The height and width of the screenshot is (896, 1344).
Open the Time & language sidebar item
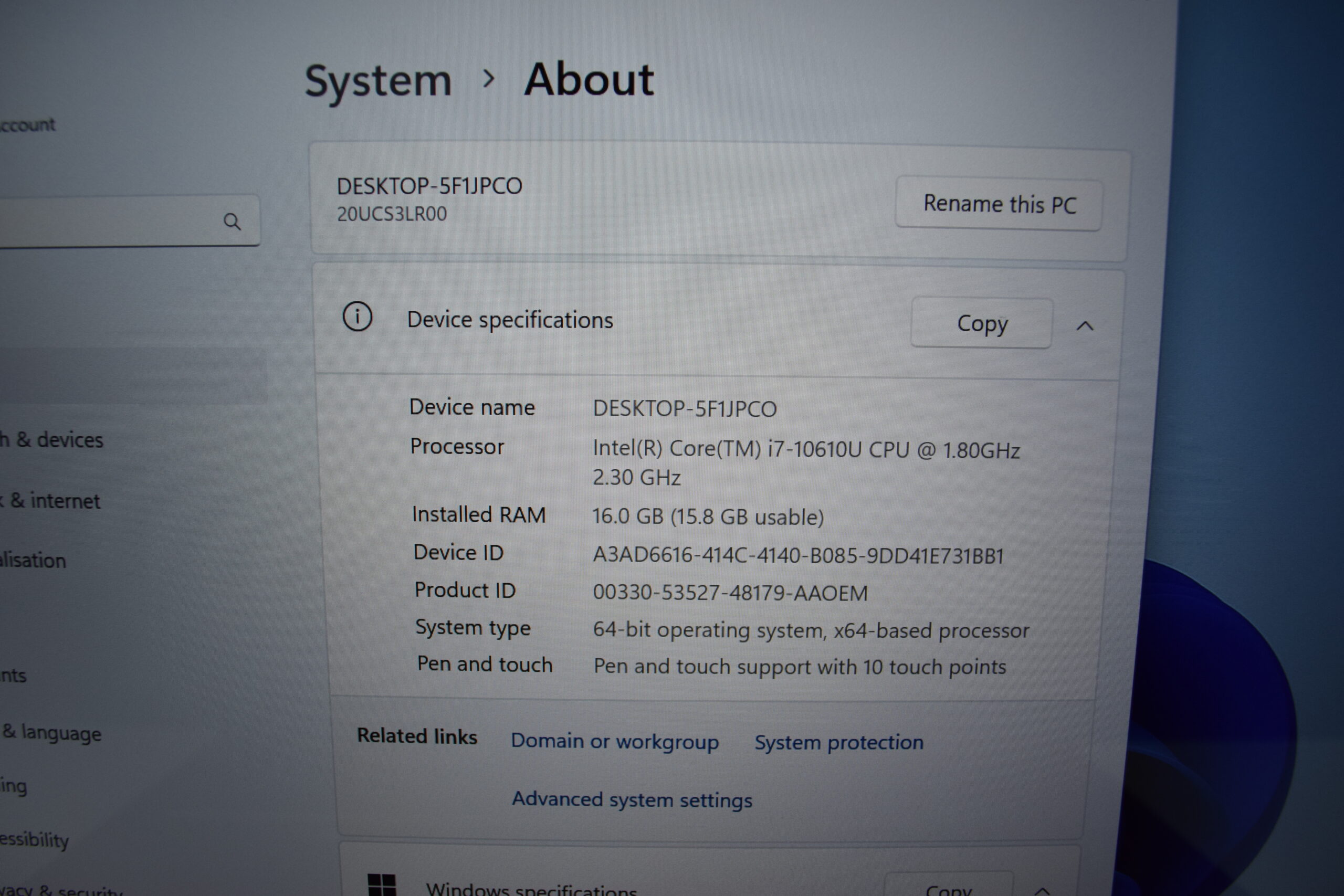(x=51, y=732)
